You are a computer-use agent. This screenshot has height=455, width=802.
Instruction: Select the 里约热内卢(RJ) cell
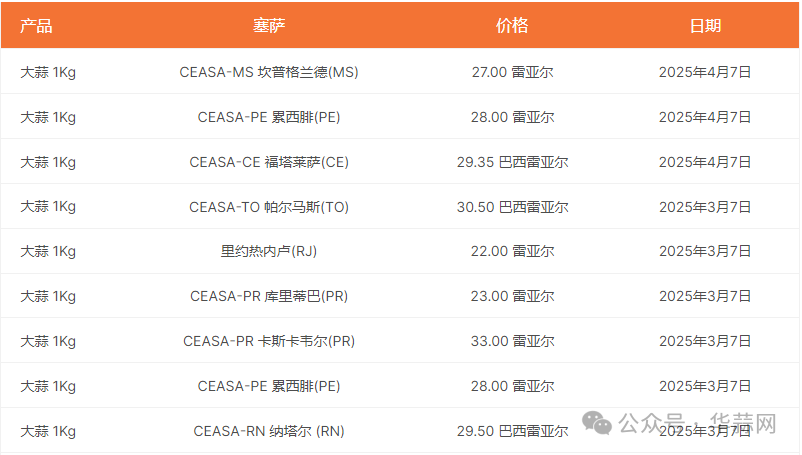click(269, 251)
